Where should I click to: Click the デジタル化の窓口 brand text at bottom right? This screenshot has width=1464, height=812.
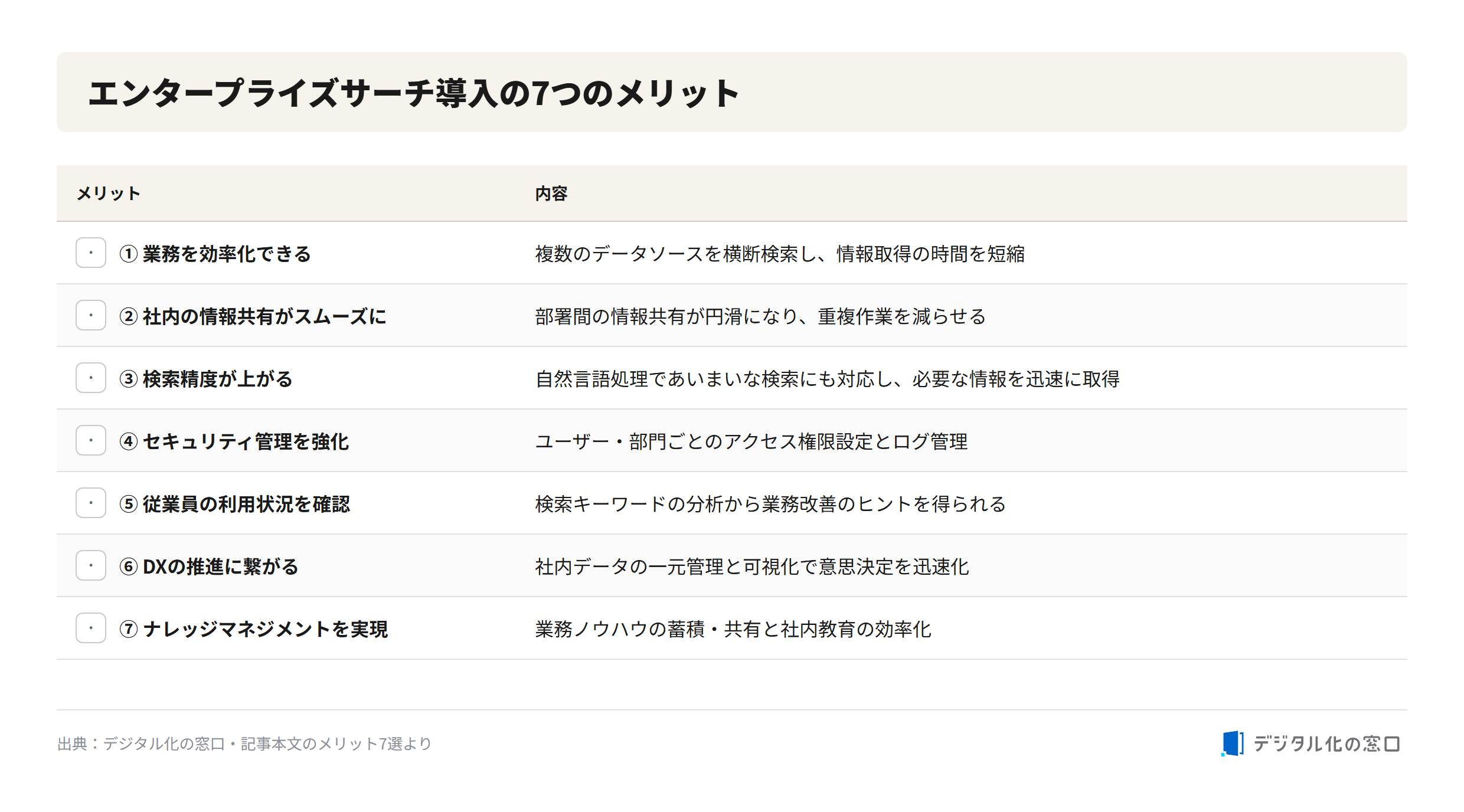(1326, 744)
